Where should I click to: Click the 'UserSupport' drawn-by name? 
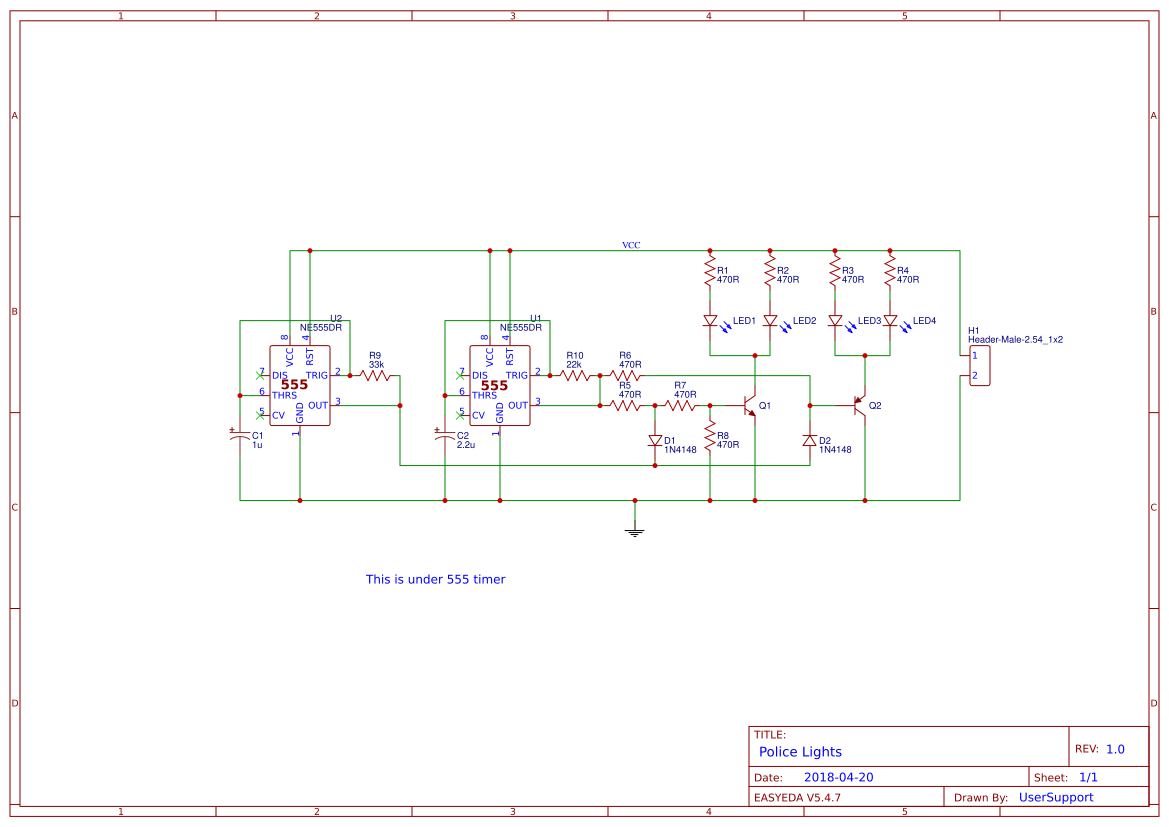(x=1056, y=797)
